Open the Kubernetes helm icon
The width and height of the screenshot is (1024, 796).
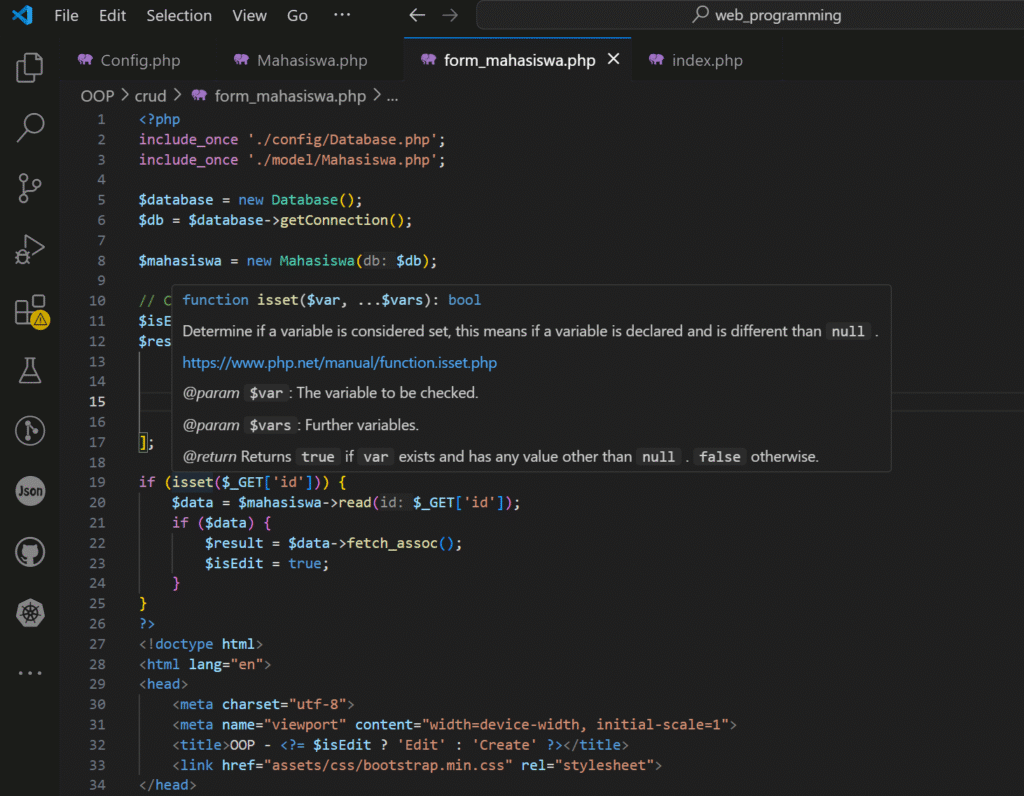click(30, 612)
